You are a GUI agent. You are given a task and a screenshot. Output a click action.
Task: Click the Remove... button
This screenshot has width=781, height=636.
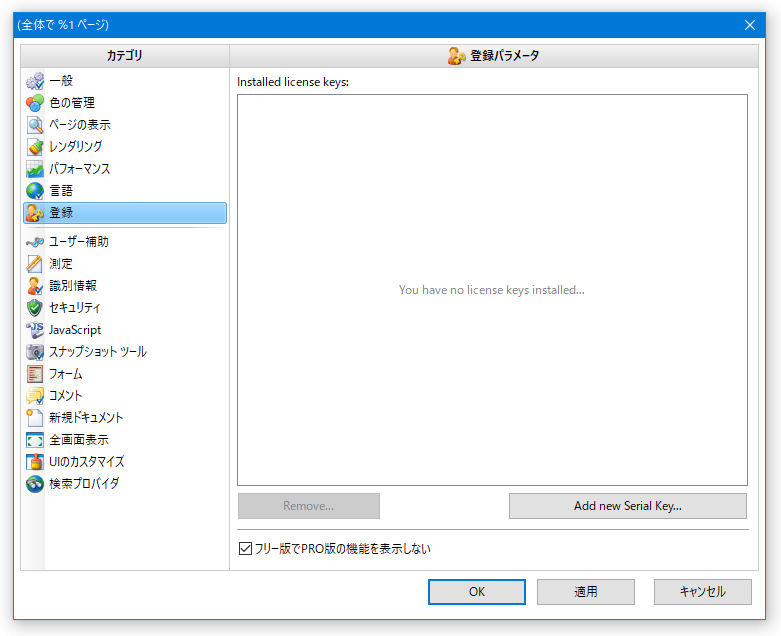click(309, 506)
